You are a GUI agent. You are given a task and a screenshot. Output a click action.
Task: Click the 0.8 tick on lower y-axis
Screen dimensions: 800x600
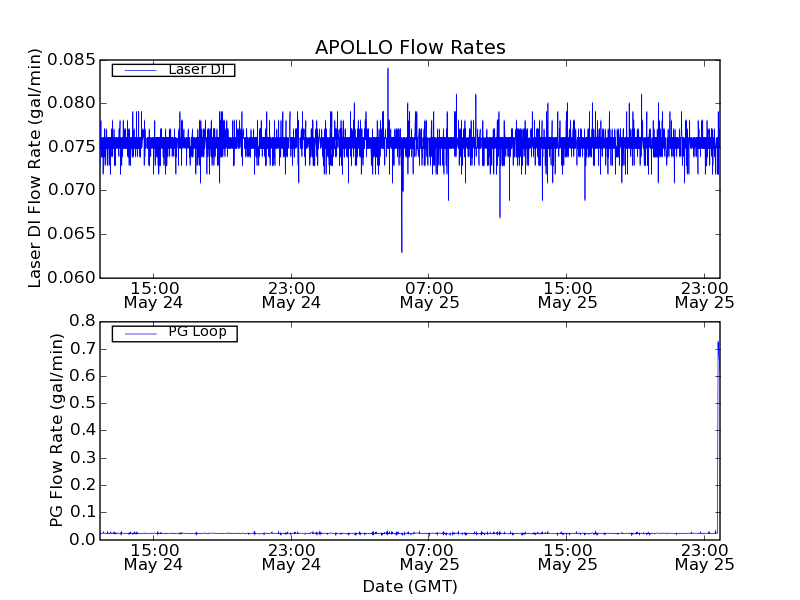(x=84, y=321)
